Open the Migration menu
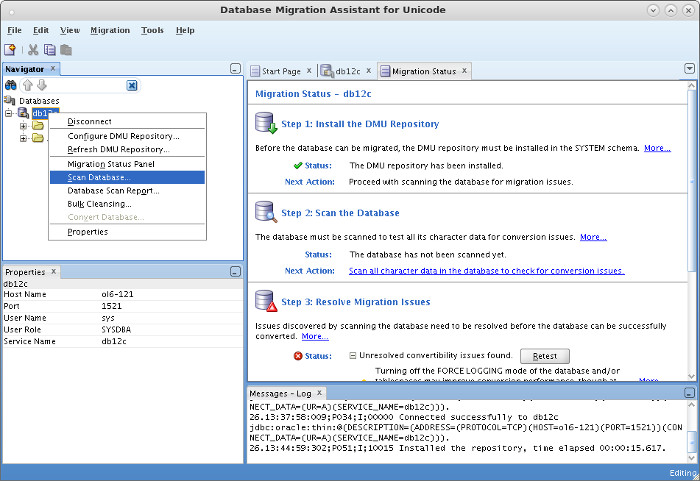The width and height of the screenshot is (700, 481). tap(110, 30)
